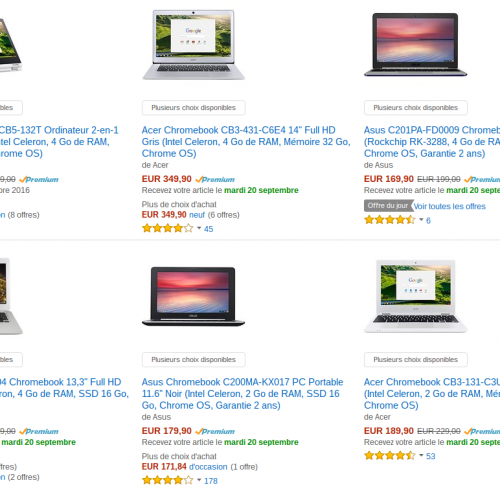
Task: Click the star rating of Acer CB3-131
Action: click(390, 455)
